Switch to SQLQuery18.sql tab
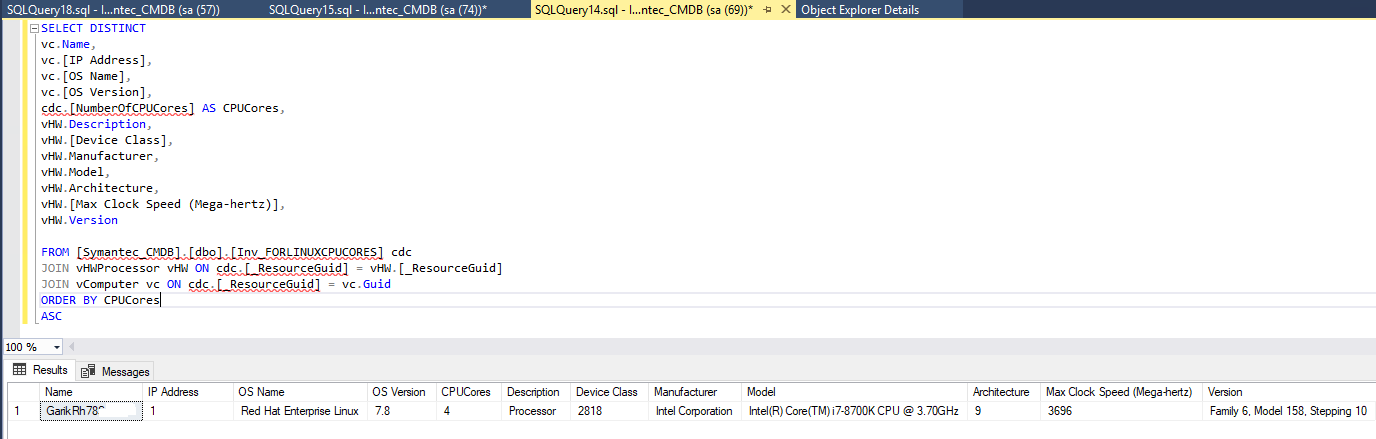 click(113, 10)
